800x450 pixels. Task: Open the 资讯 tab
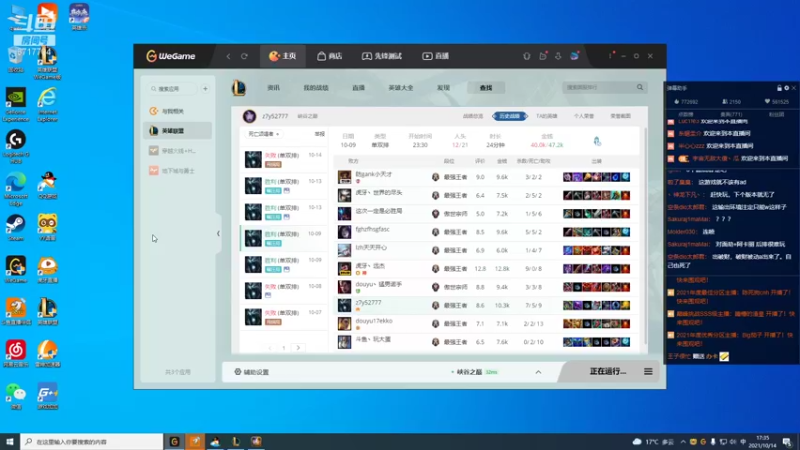[273, 88]
